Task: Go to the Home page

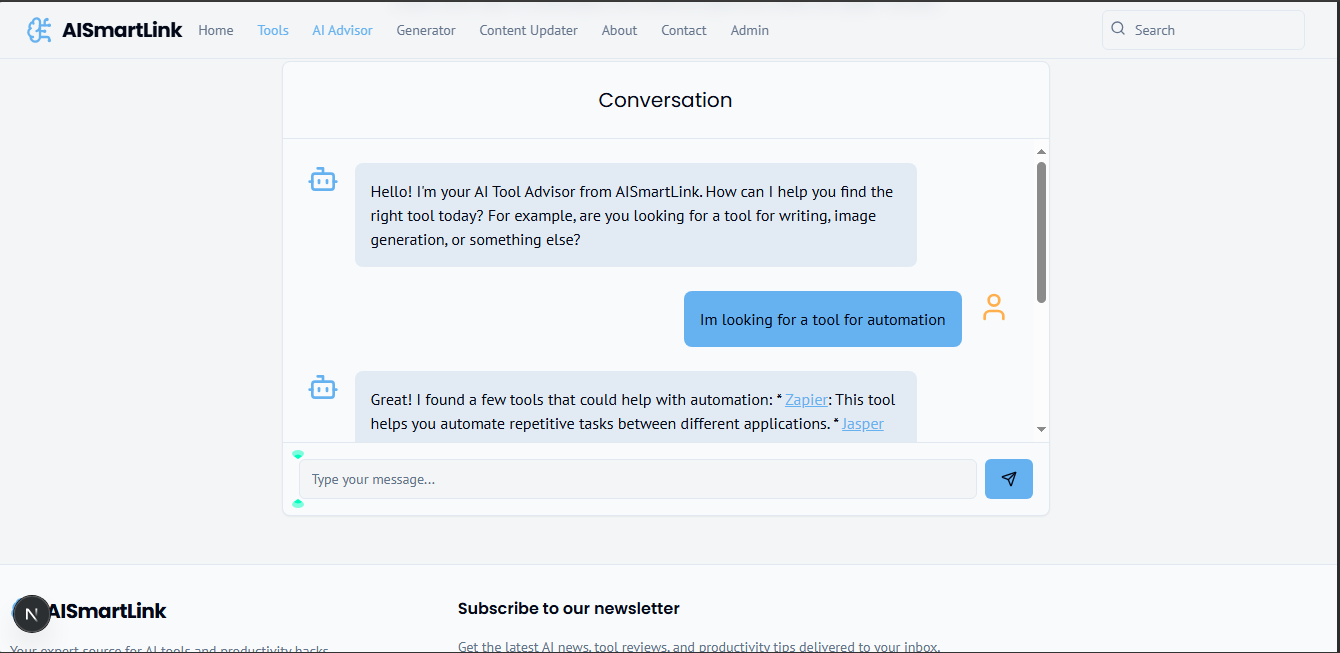Action: [x=215, y=30]
